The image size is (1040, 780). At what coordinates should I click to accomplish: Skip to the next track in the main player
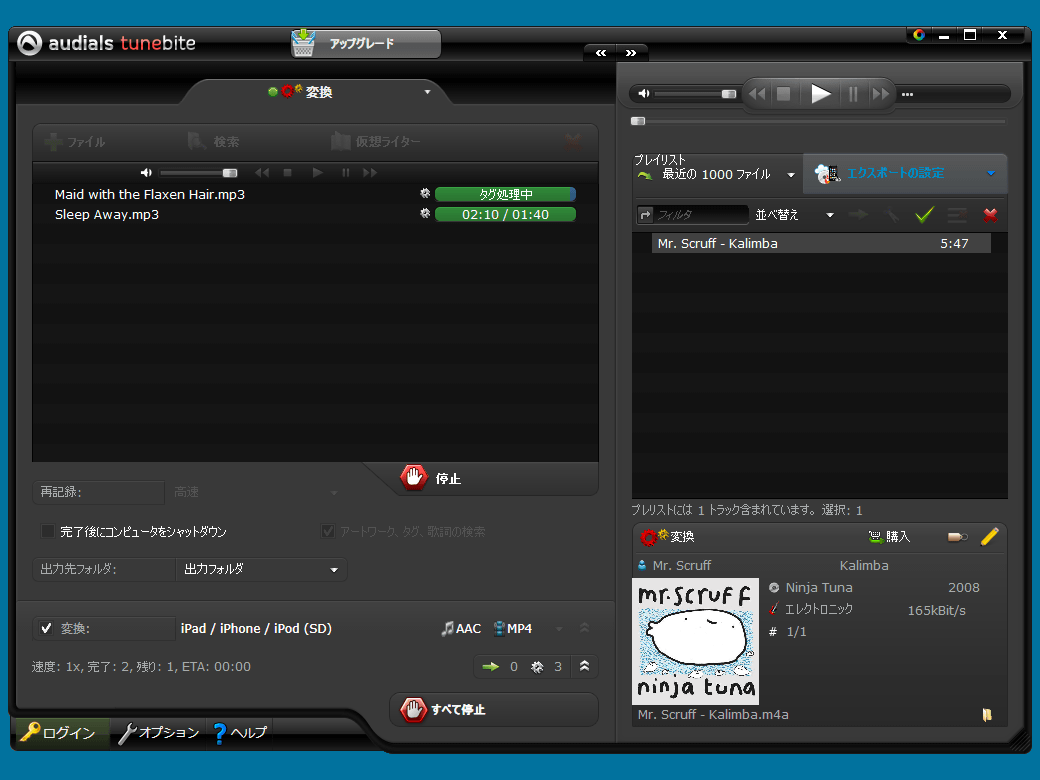pos(880,94)
